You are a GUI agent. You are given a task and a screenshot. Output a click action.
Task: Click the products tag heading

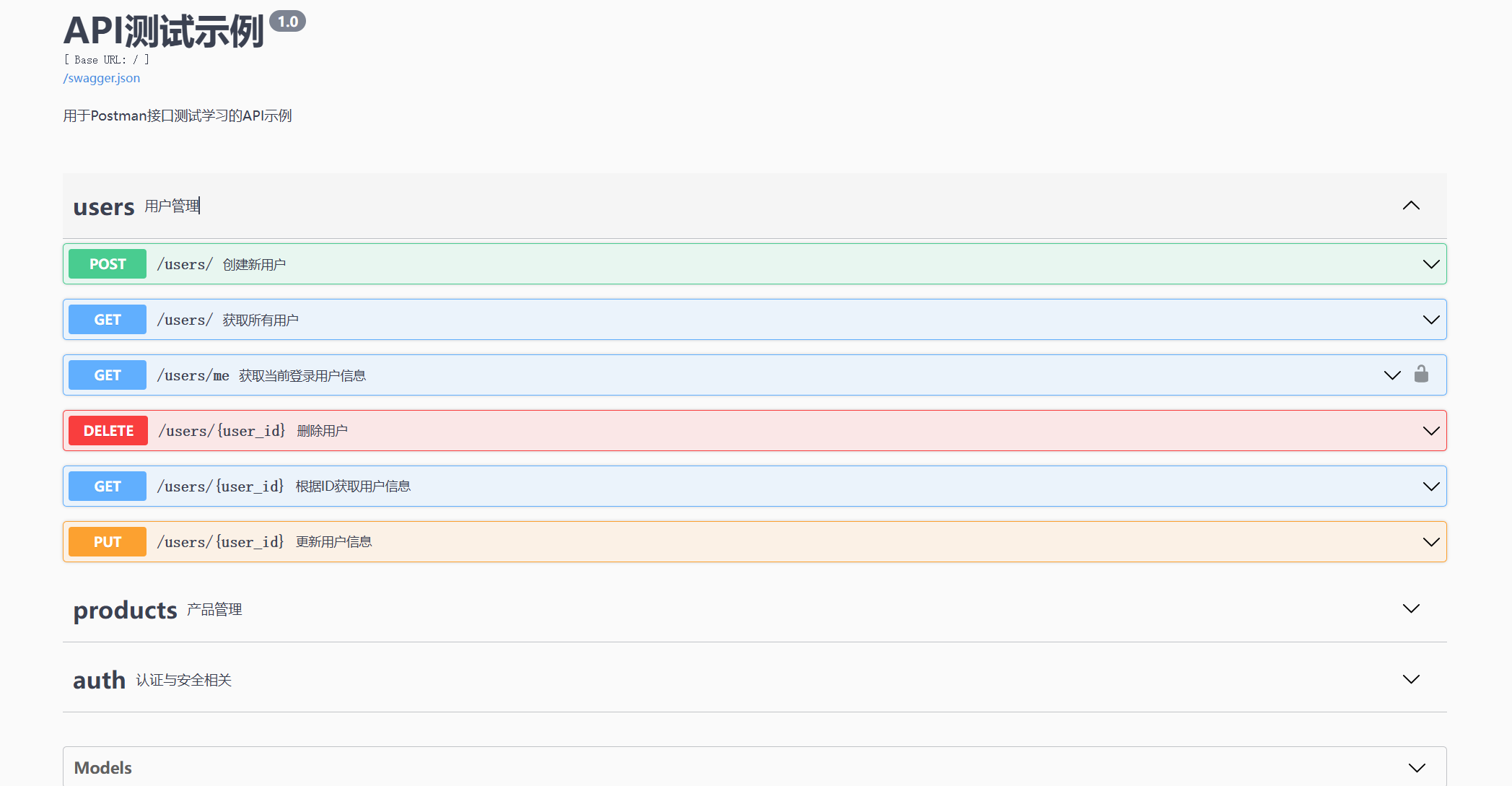126,611
